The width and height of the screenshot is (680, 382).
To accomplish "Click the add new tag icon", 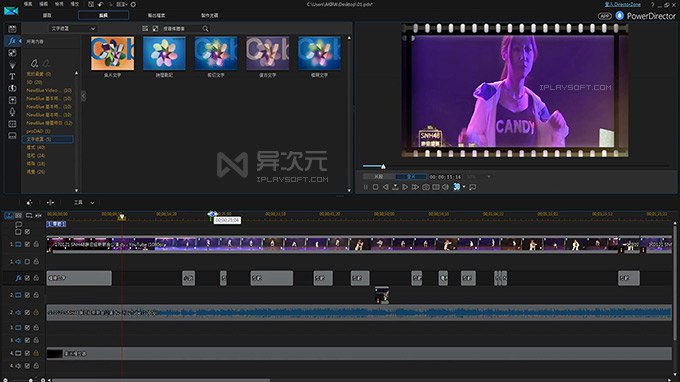I will click(34, 63).
